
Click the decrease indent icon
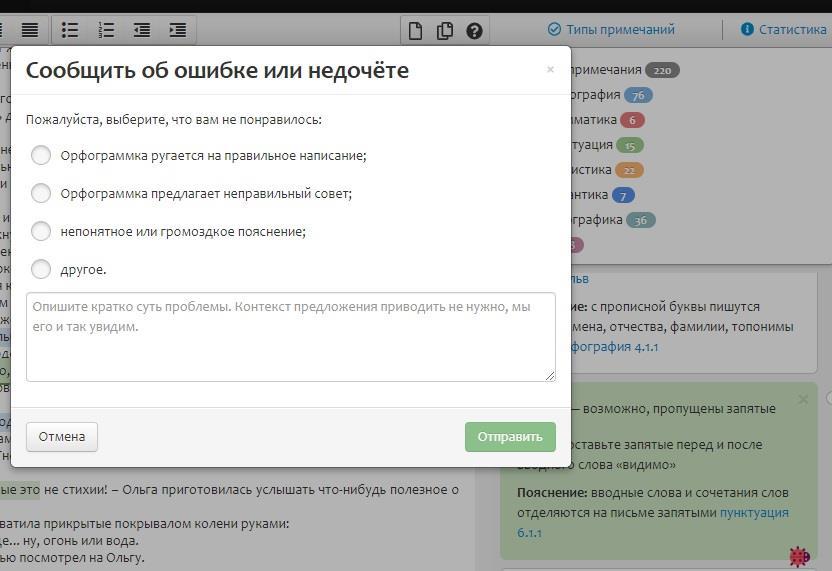click(x=142, y=30)
